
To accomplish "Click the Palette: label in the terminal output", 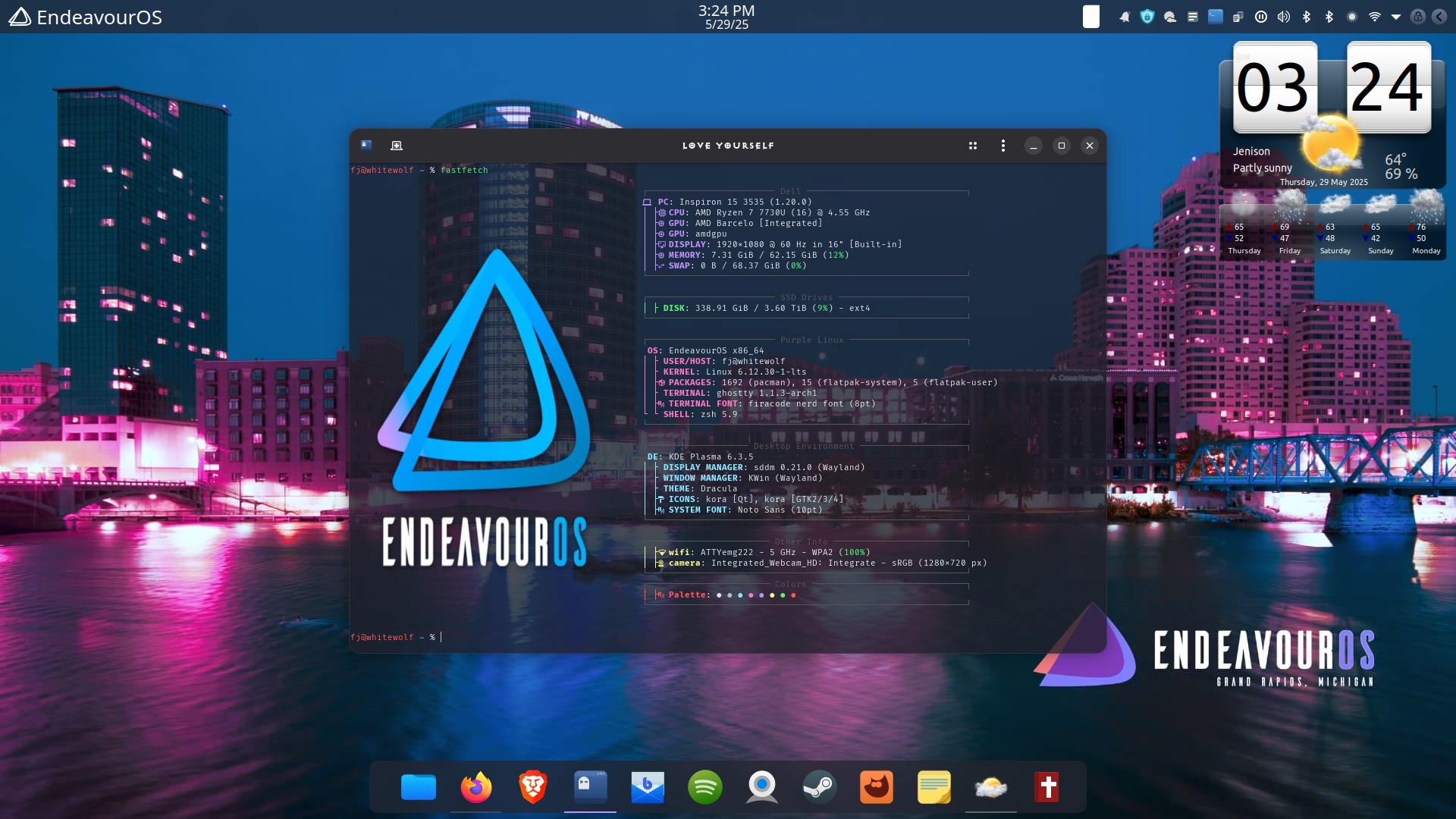I will pyautogui.click(x=689, y=595).
